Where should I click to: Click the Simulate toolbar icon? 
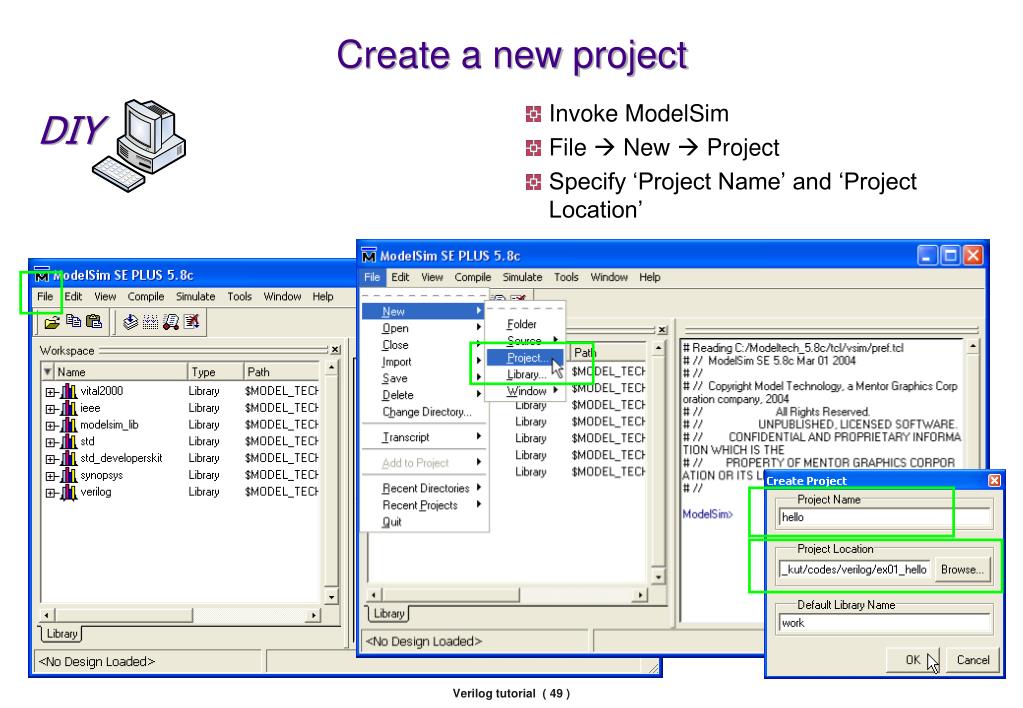[x=171, y=321]
